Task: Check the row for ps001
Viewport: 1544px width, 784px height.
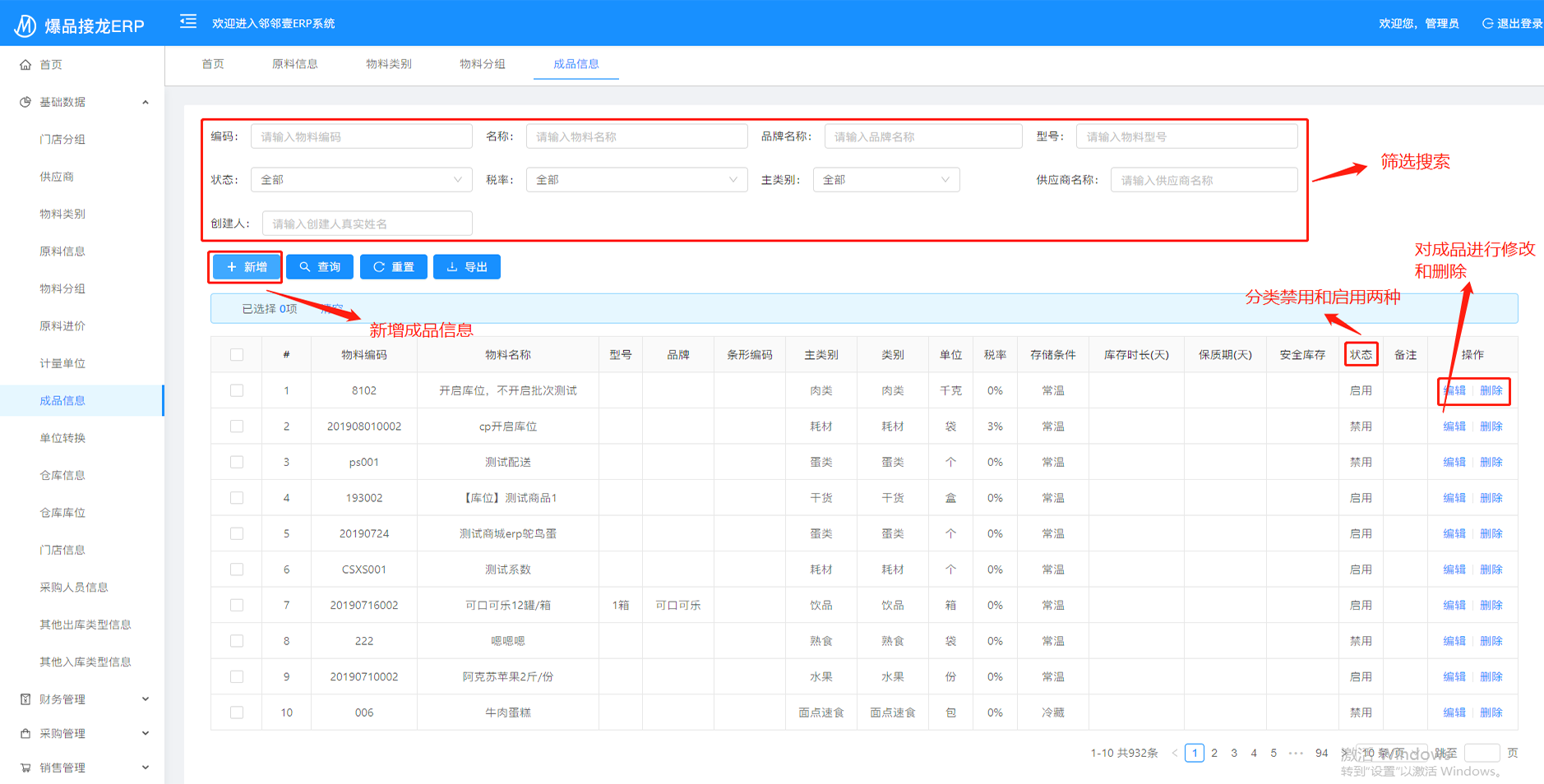Action: (x=237, y=462)
